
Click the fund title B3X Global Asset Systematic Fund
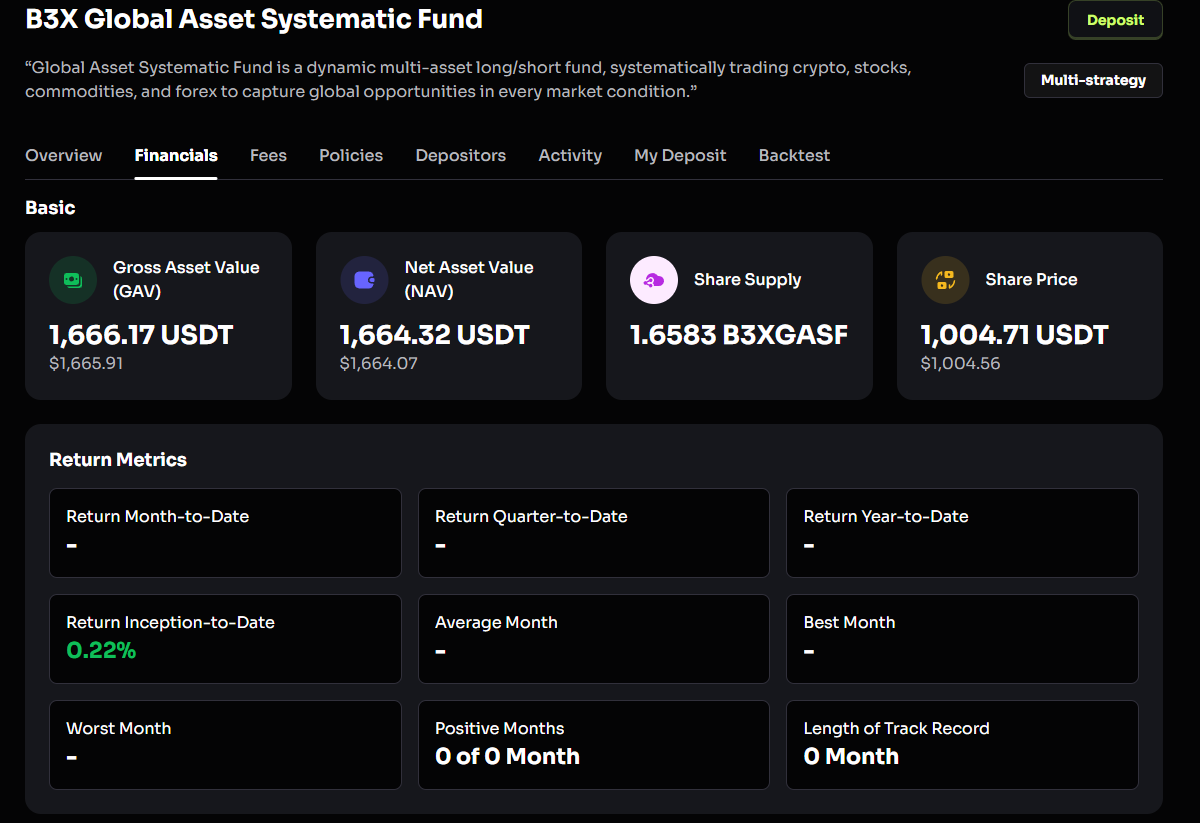coord(254,18)
